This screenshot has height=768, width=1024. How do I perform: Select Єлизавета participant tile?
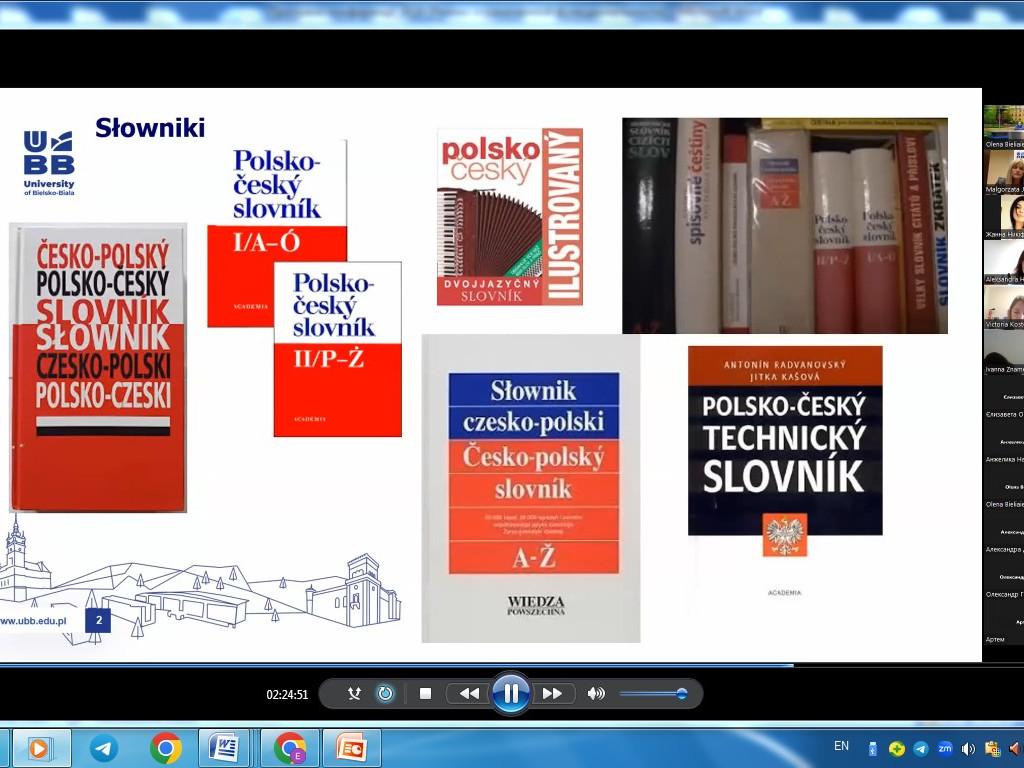coord(1004,398)
